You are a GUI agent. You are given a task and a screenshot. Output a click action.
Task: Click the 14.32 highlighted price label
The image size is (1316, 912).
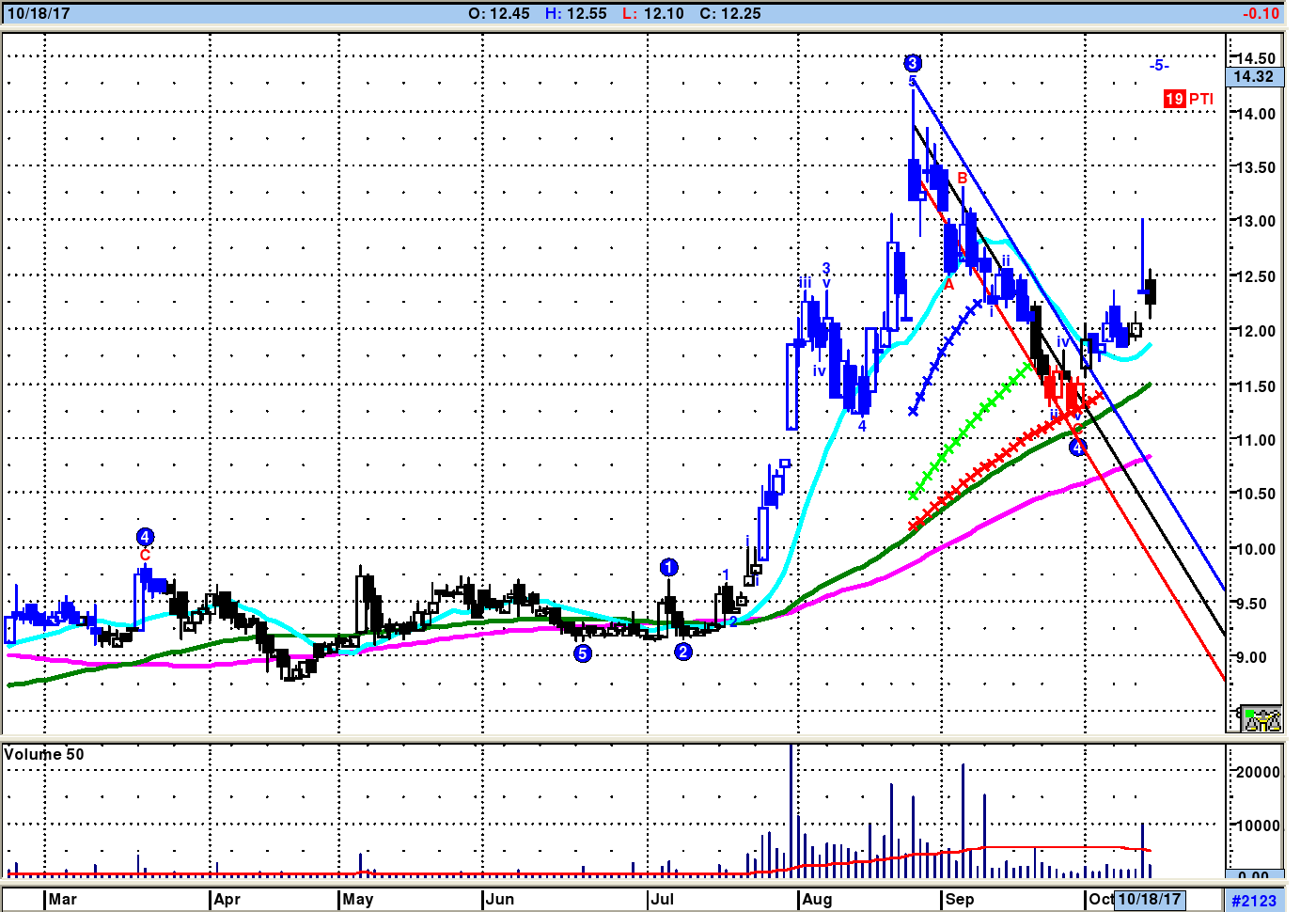1254,77
